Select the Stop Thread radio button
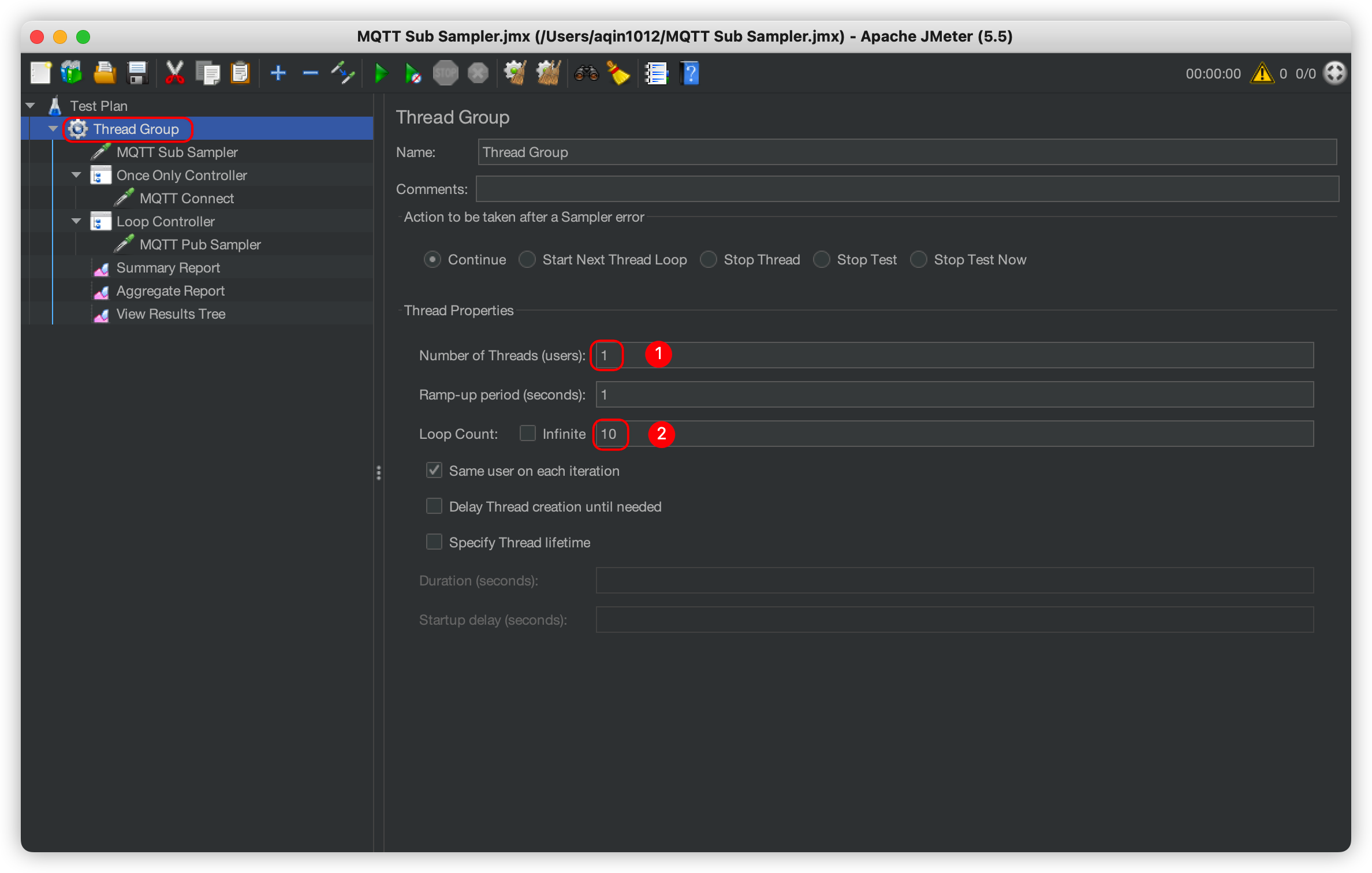This screenshot has width=1372, height=873. pyautogui.click(x=708, y=259)
